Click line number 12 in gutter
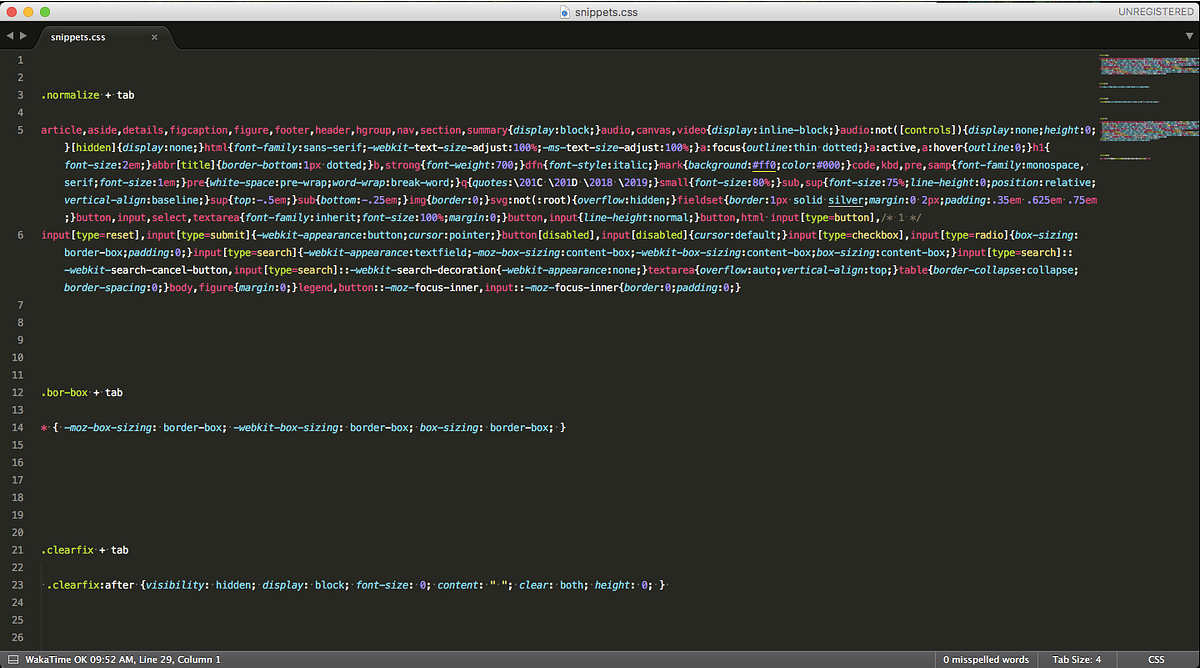1200x668 pixels. click(x=19, y=393)
